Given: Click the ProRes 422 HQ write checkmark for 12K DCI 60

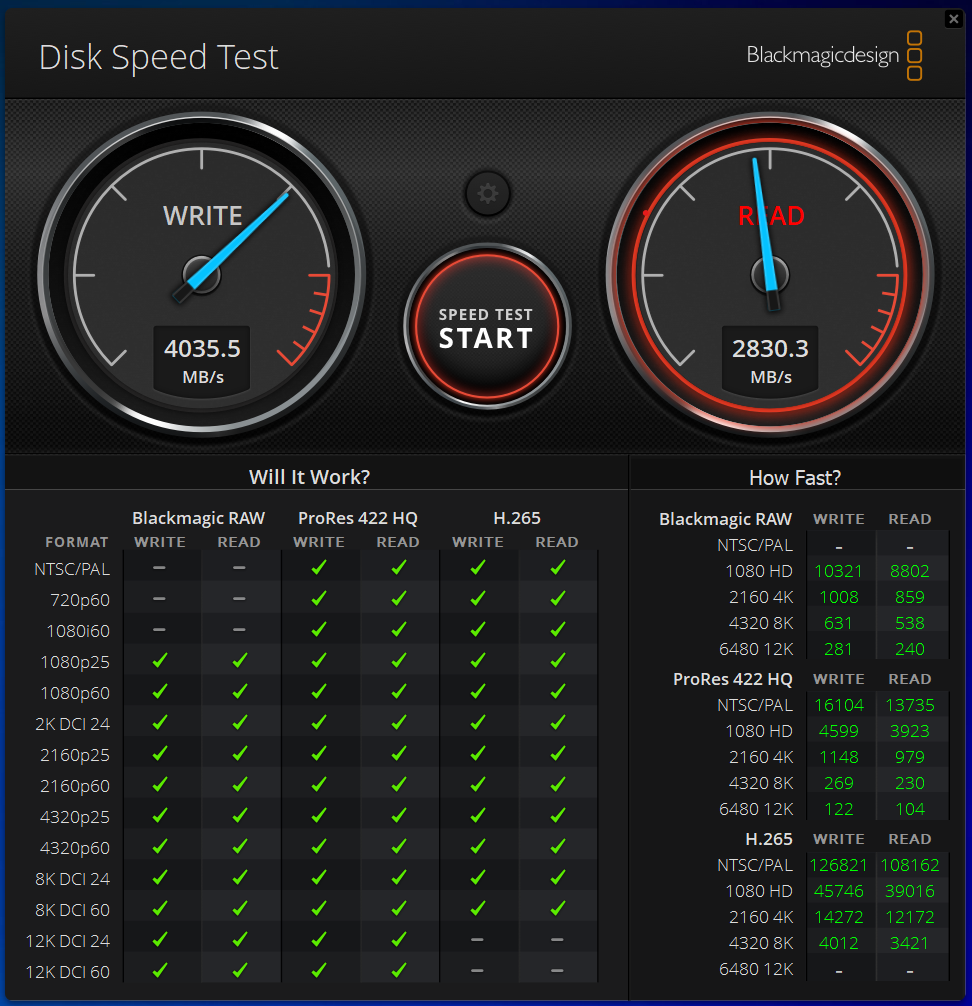Looking at the screenshot, I should click(319, 971).
